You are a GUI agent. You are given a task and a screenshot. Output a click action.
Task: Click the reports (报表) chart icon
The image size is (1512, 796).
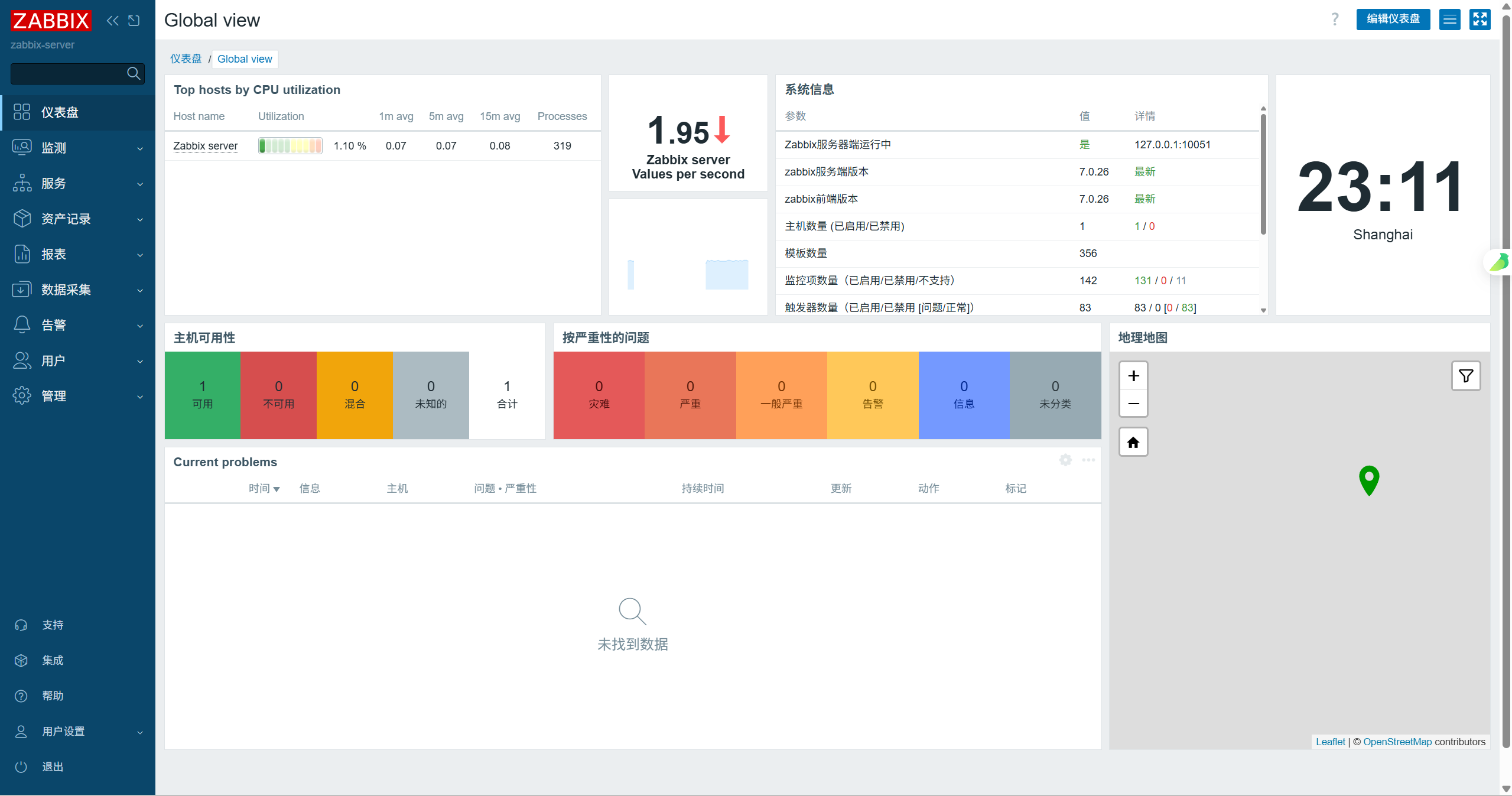tap(22, 254)
